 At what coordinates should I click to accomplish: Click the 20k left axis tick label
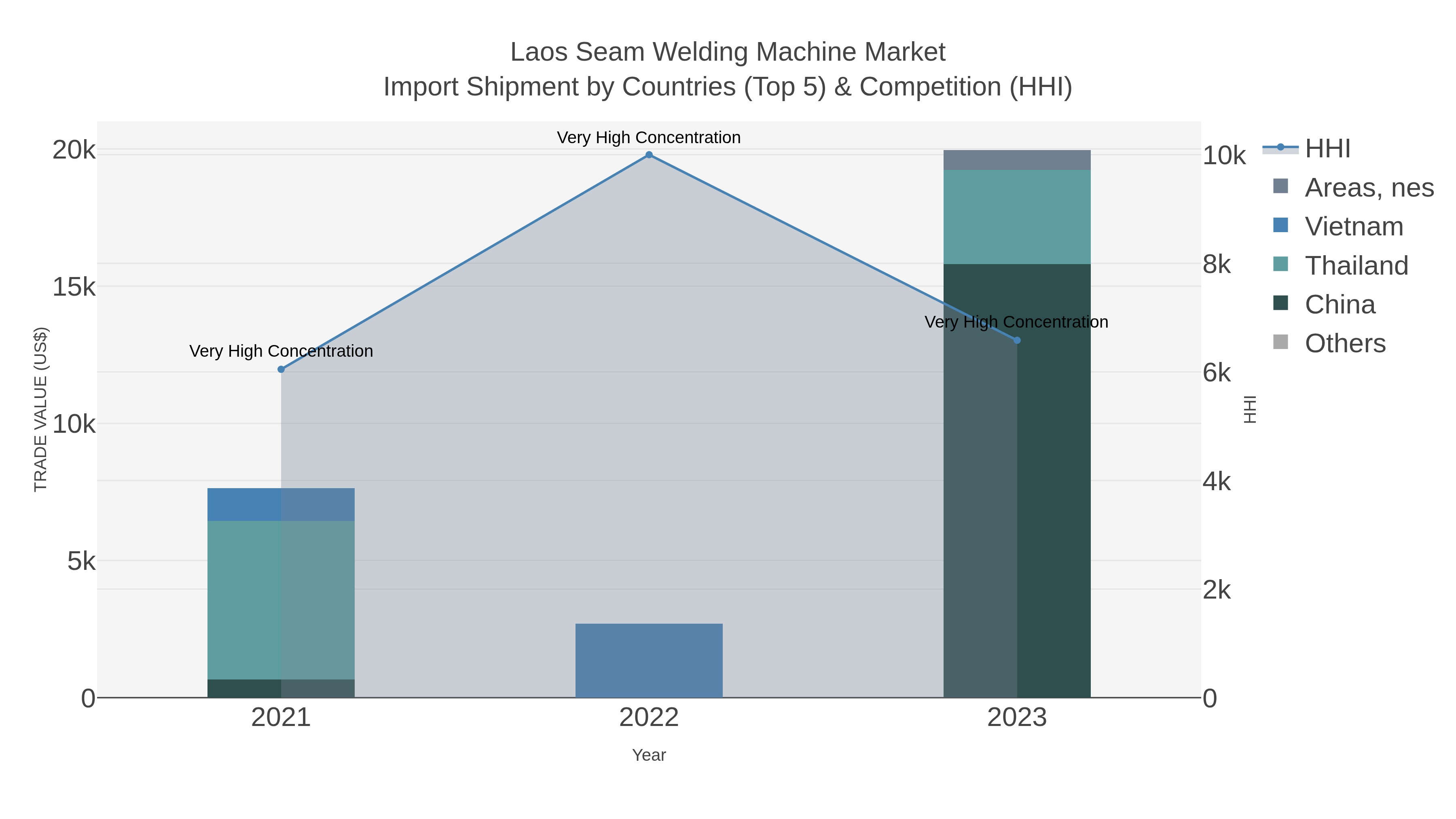coord(74,150)
